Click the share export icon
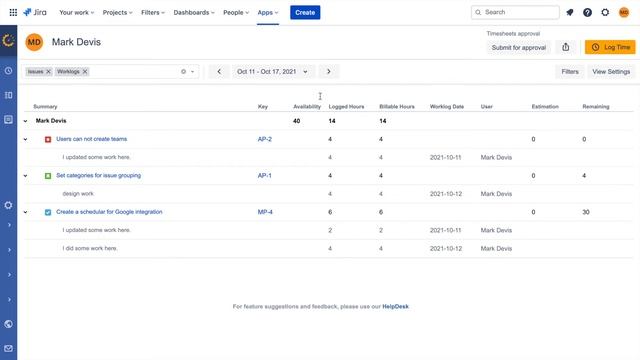The width and height of the screenshot is (640, 360). tap(565, 47)
